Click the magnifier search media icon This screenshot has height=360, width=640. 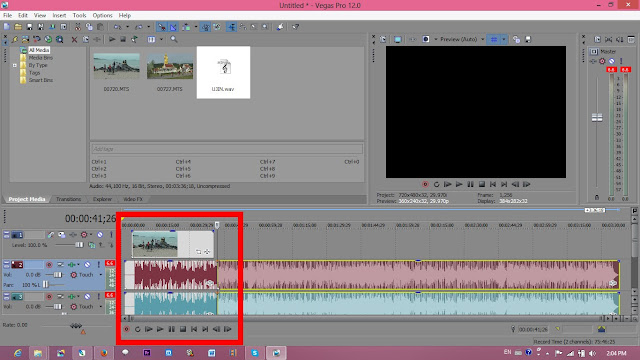(174, 40)
